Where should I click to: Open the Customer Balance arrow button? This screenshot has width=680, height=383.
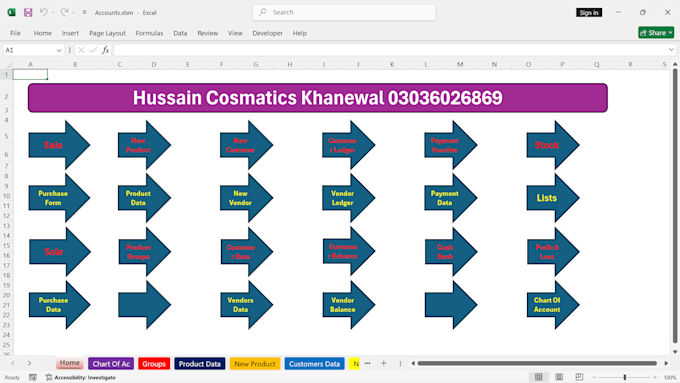349,251
